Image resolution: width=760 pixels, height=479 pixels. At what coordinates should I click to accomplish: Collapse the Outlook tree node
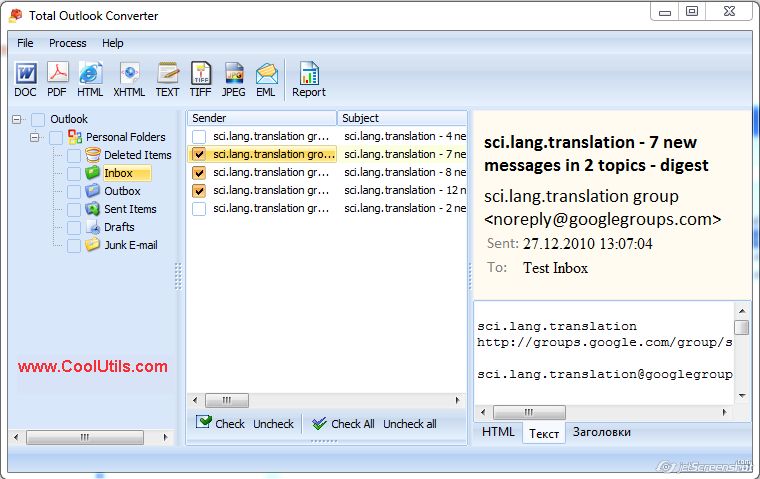tap(17, 119)
